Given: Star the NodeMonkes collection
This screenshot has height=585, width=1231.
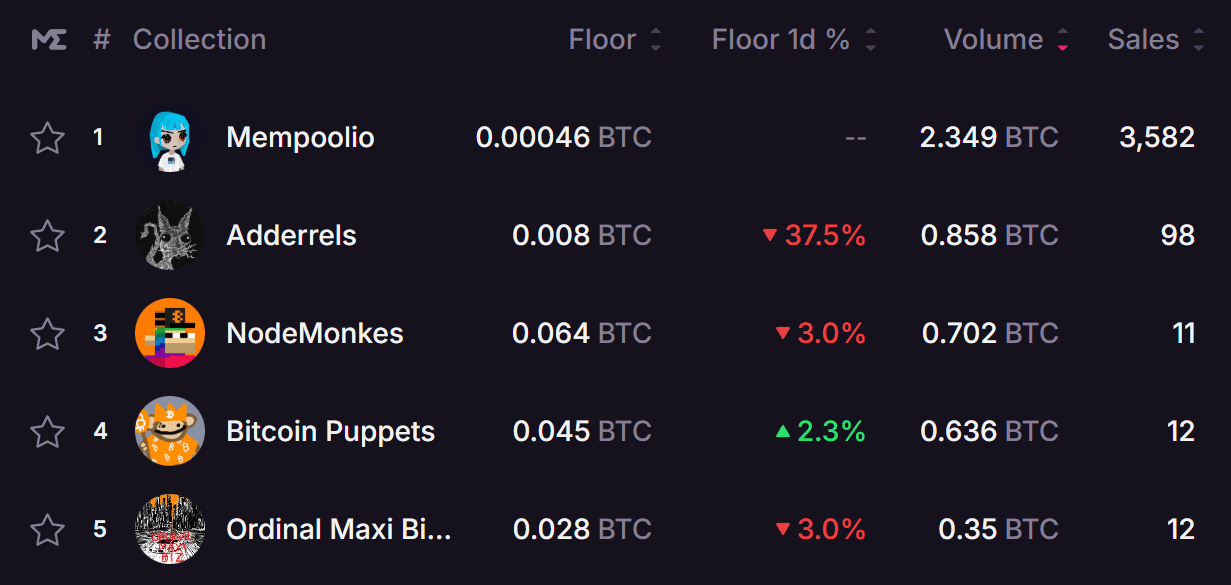Looking at the screenshot, I should pos(47,333).
